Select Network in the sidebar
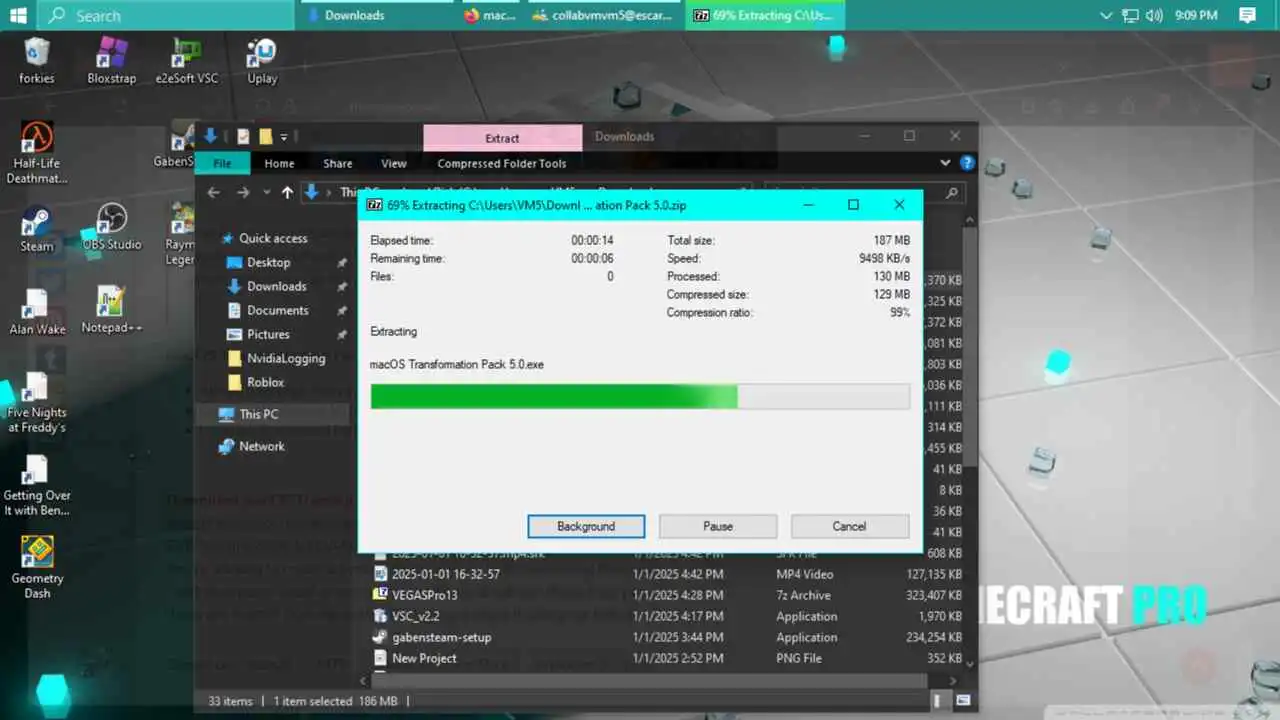Image resolution: width=1280 pixels, height=720 pixels. click(261, 446)
